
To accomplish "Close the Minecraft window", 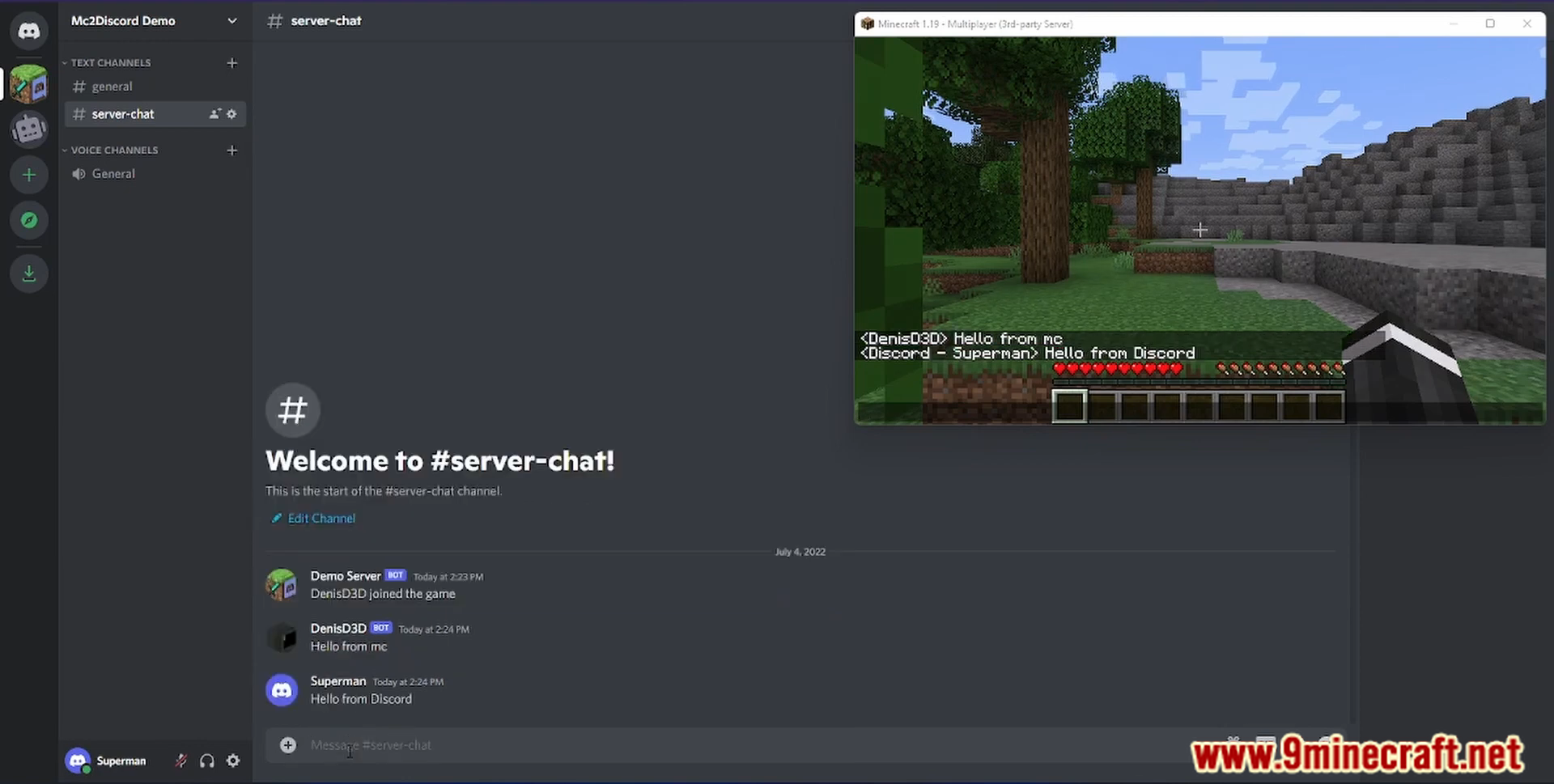I will click(1527, 24).
